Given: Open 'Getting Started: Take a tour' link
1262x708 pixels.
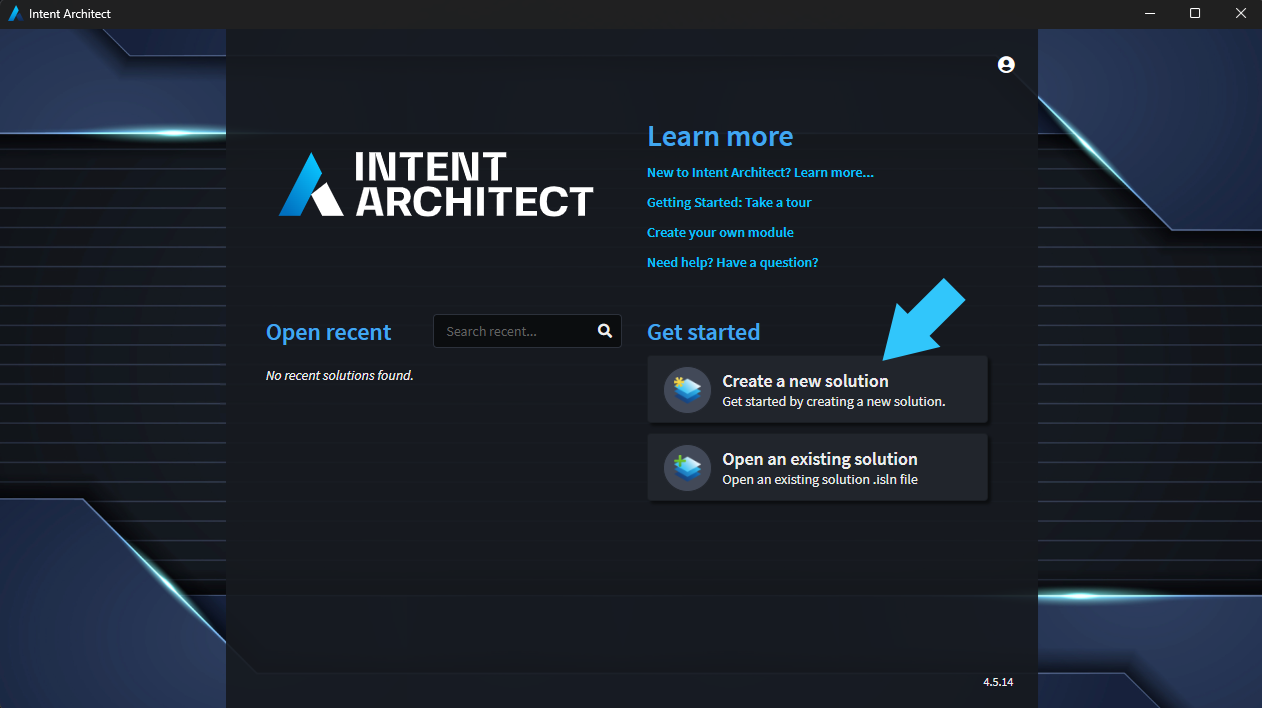Looking at the screenshot, I should [729, 202].
